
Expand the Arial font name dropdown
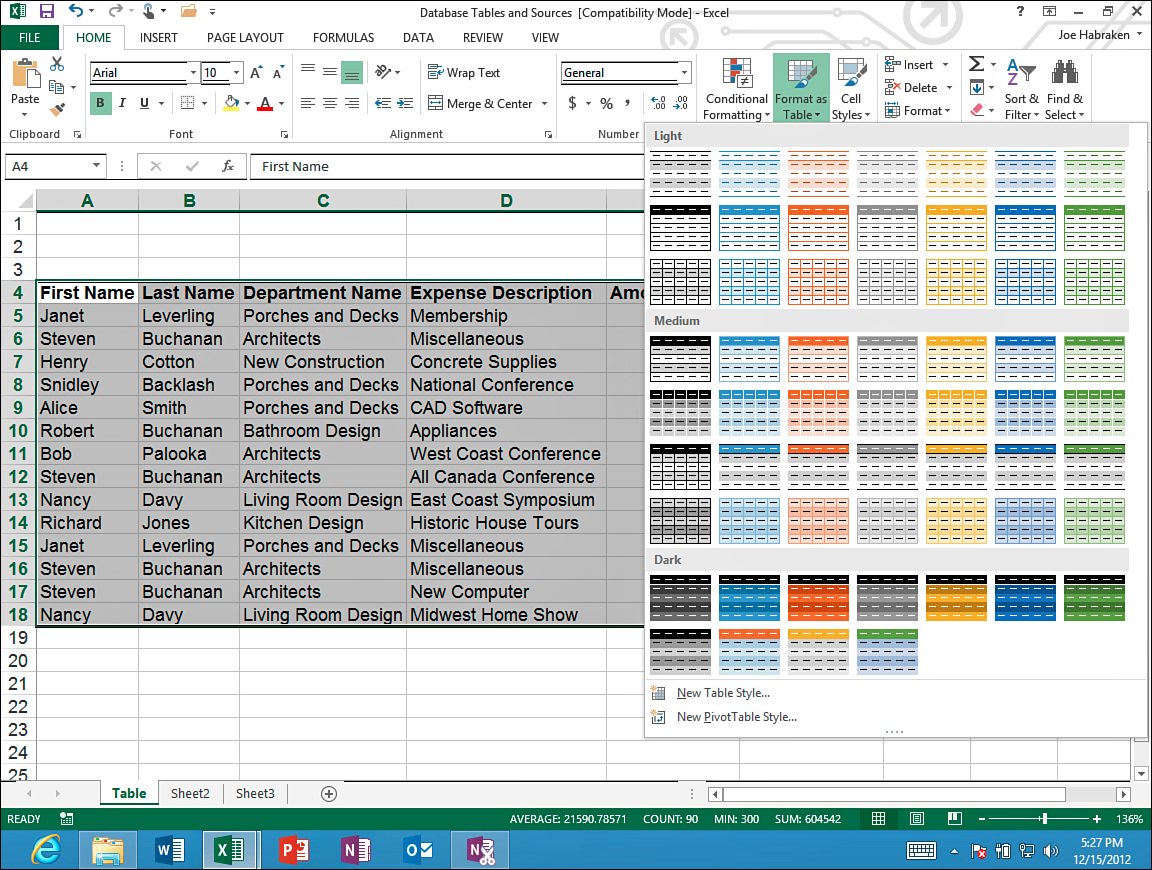coord(193,73)
